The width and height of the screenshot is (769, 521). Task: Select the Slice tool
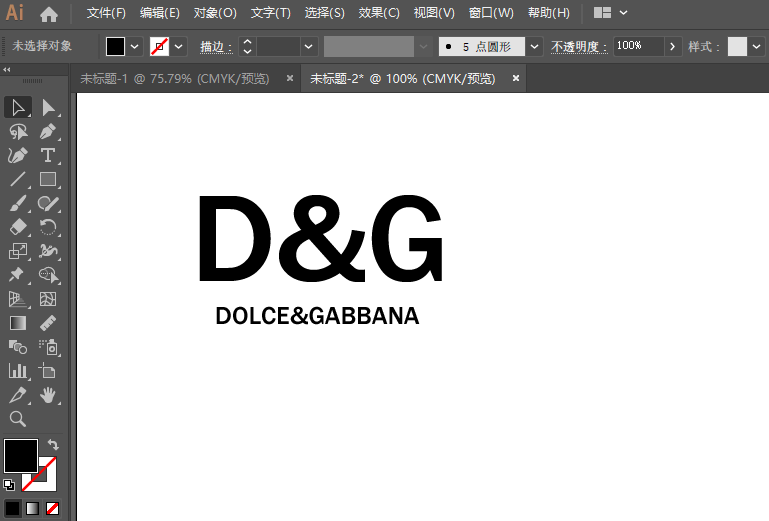tap(18, 394)
